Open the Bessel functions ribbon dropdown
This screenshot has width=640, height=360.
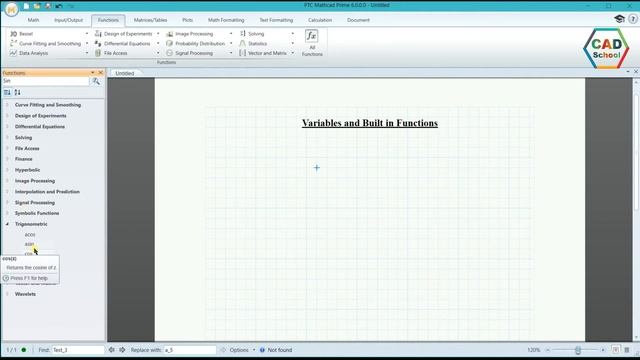tap(87, 33)
